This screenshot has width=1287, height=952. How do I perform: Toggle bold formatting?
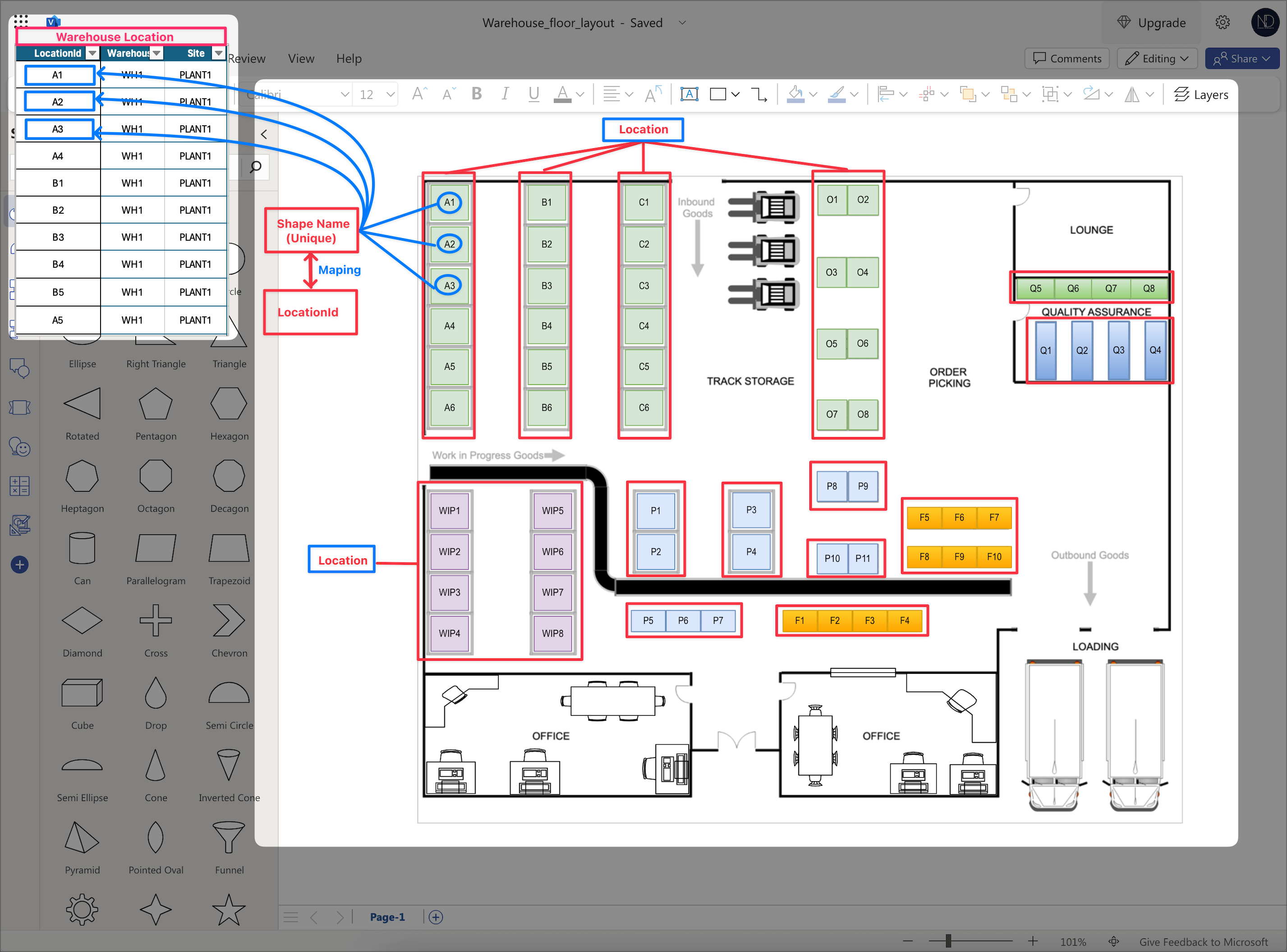pos(476,94)
